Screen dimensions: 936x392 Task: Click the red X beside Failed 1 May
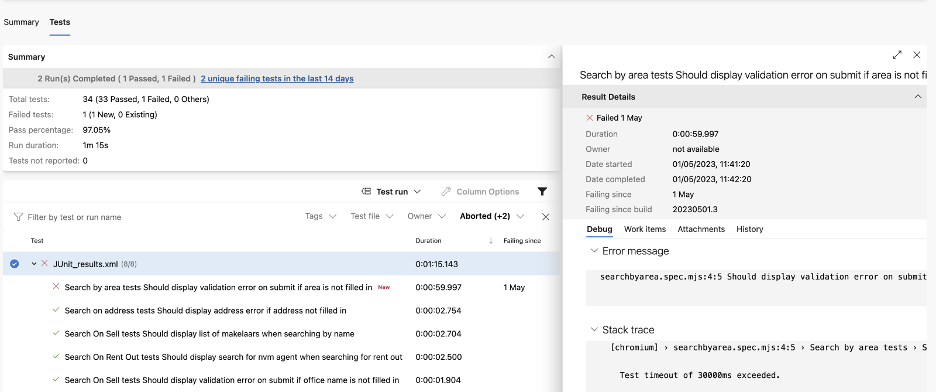click(590, 118)
